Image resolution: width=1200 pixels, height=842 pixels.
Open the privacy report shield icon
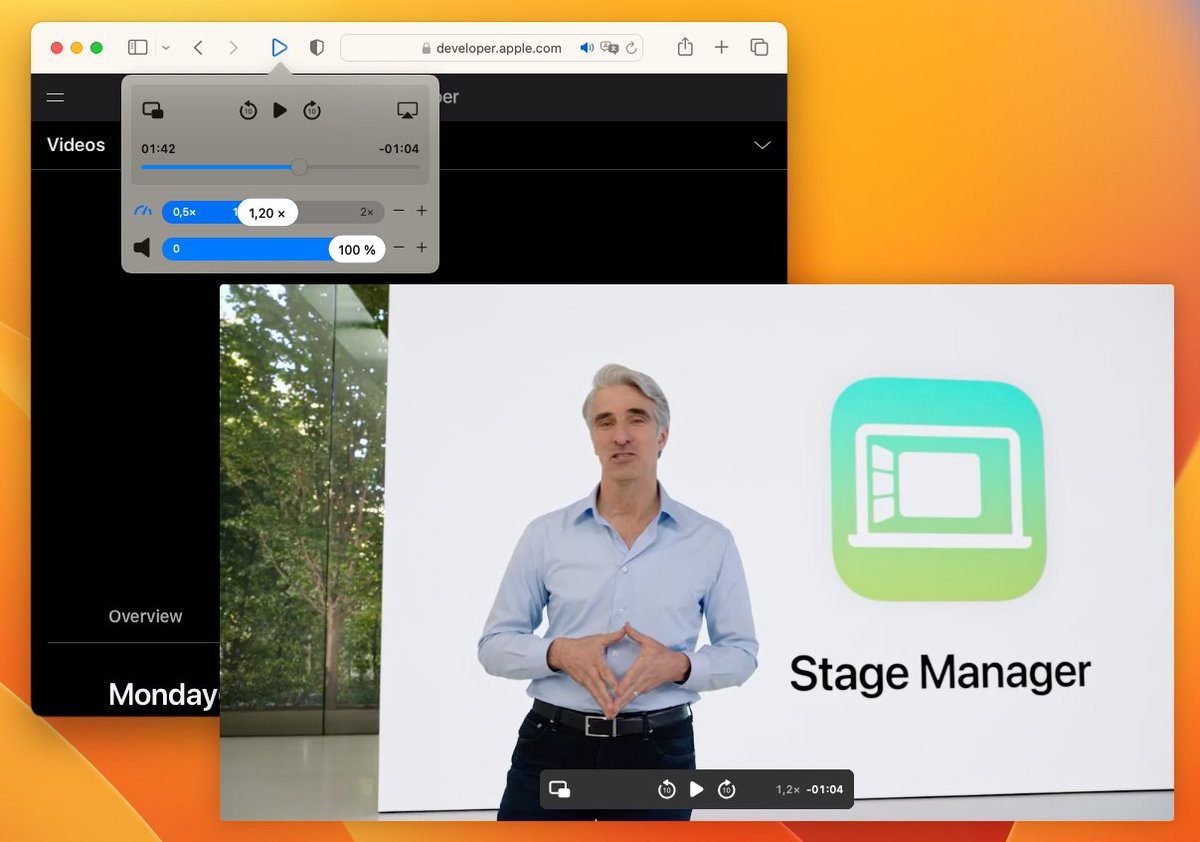pos(317,47)
